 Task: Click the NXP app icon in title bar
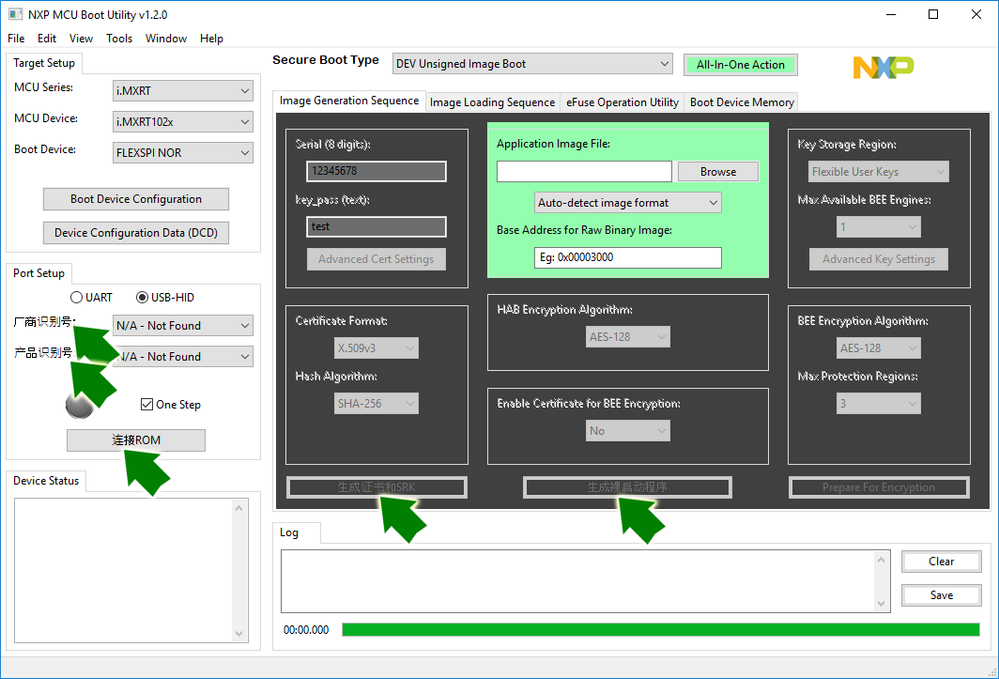(15, 14)
